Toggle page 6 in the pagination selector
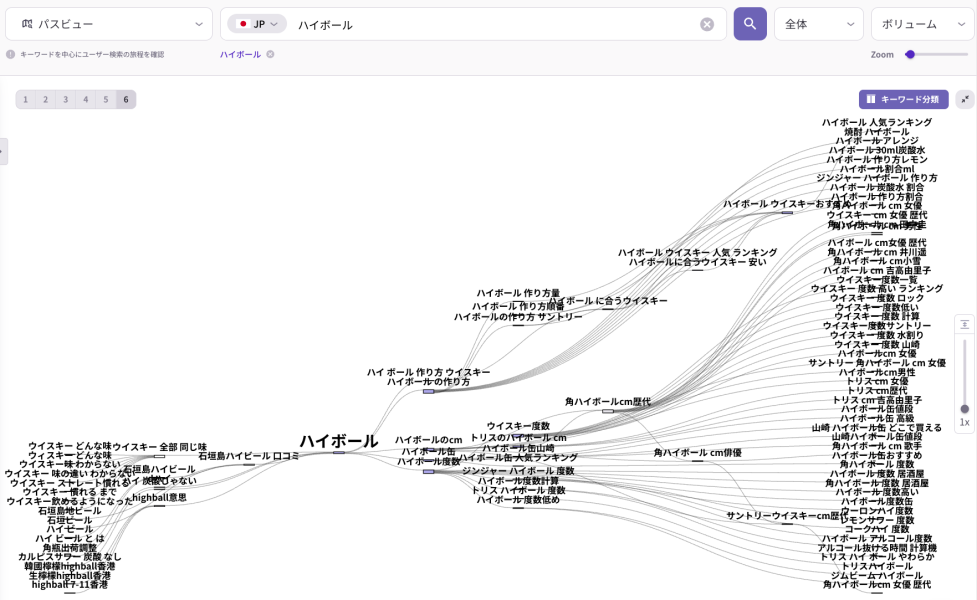This screenshot has height=600, width=977. click(x=125, y=99)
